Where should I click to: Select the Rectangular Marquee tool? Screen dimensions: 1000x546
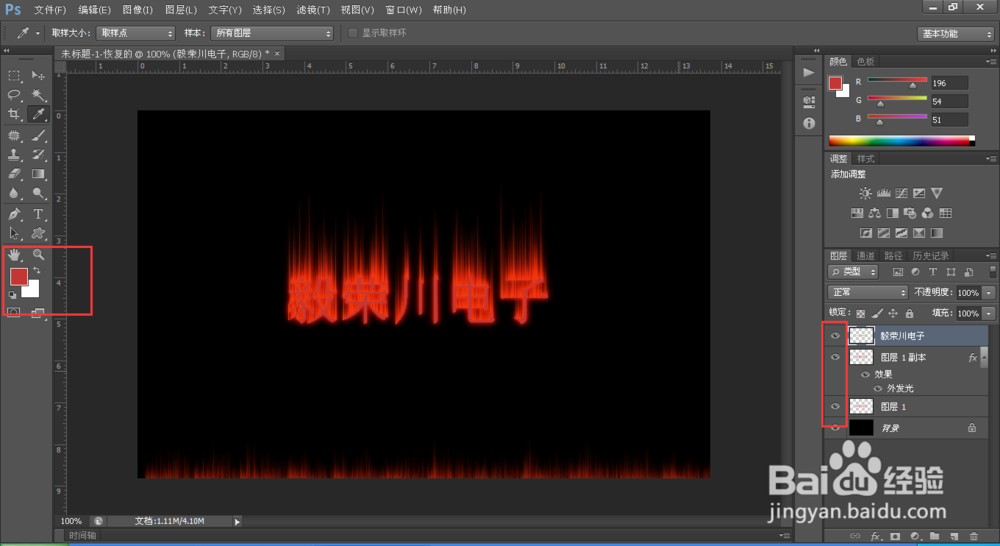click(x=14, y=76)
